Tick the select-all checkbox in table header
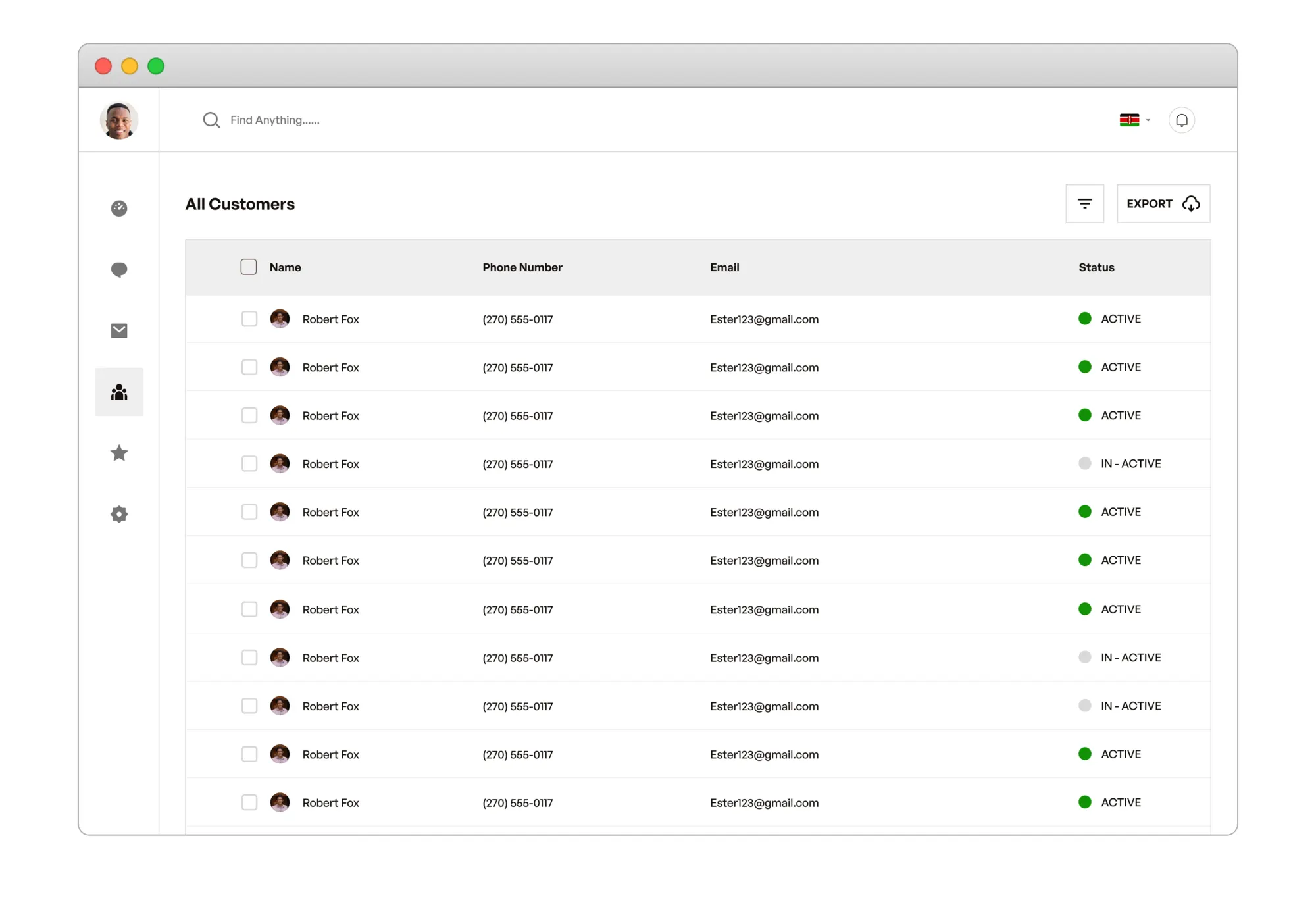Screen dimensions: 1316x905 pyautogui.click(x=249, y=267)
